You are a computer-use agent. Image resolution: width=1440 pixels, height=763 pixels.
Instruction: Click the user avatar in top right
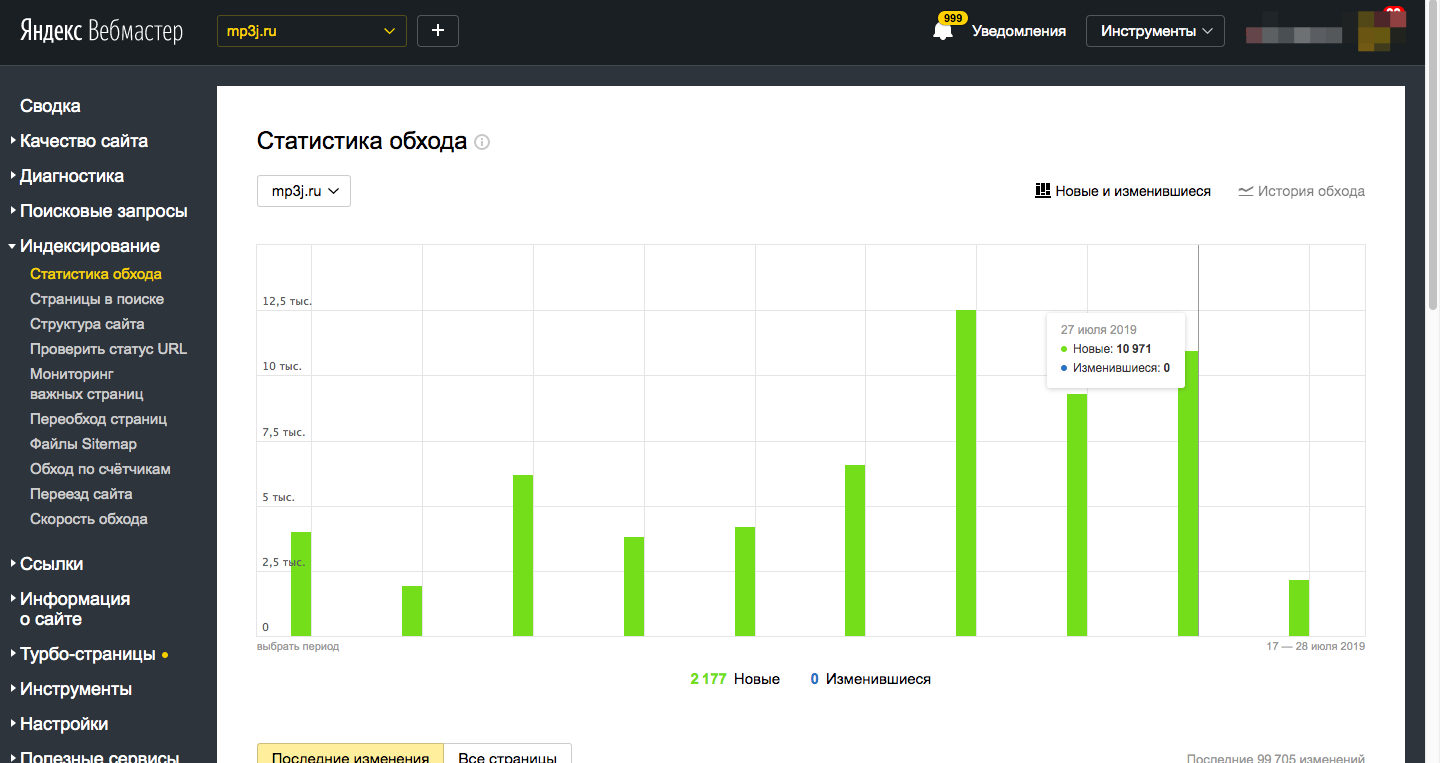[x=1381, y=31]
